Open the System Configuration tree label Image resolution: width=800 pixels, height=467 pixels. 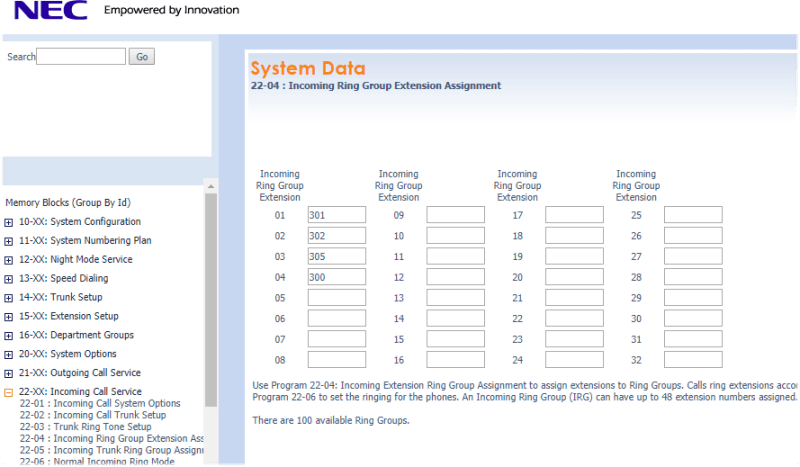click(x=80, y=222)
